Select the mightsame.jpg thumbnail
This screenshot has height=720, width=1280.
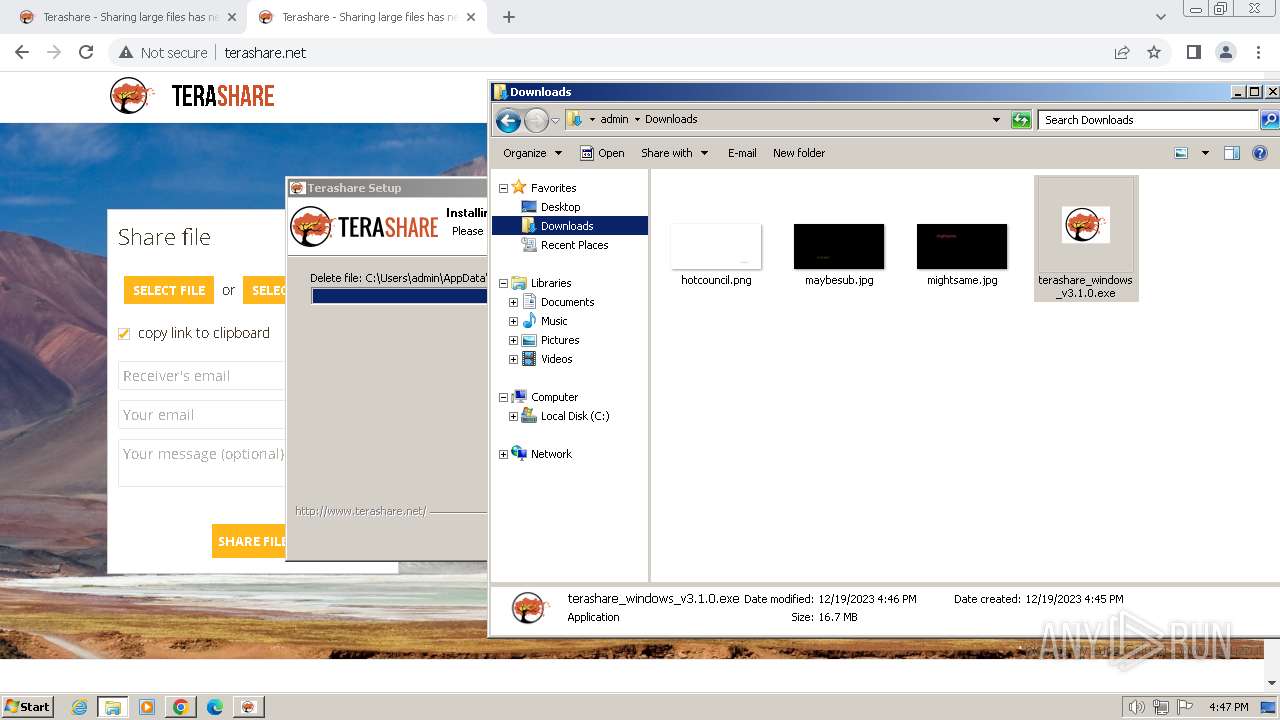pyautogui.click(x=962, y=246)
